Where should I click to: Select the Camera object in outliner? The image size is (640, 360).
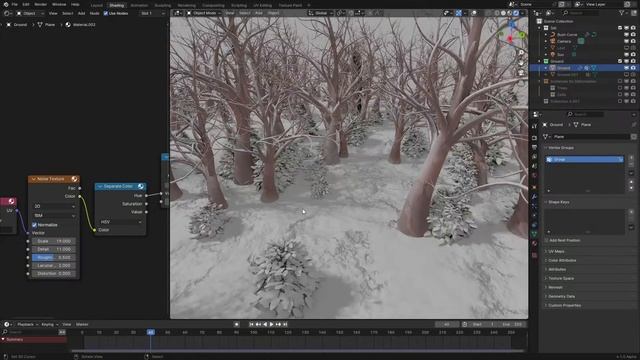(564, 41)
